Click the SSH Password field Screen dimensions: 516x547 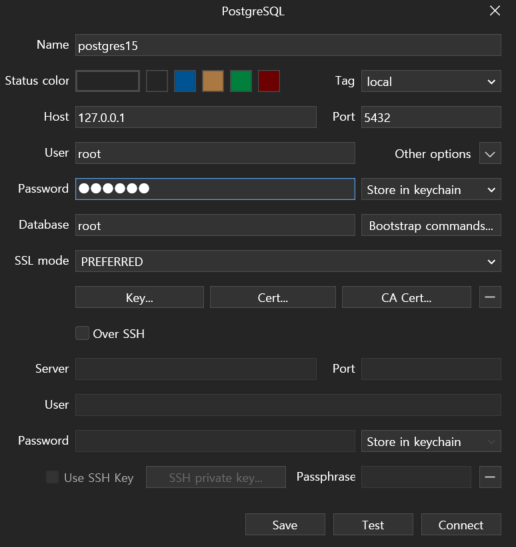tap(215, 441)
